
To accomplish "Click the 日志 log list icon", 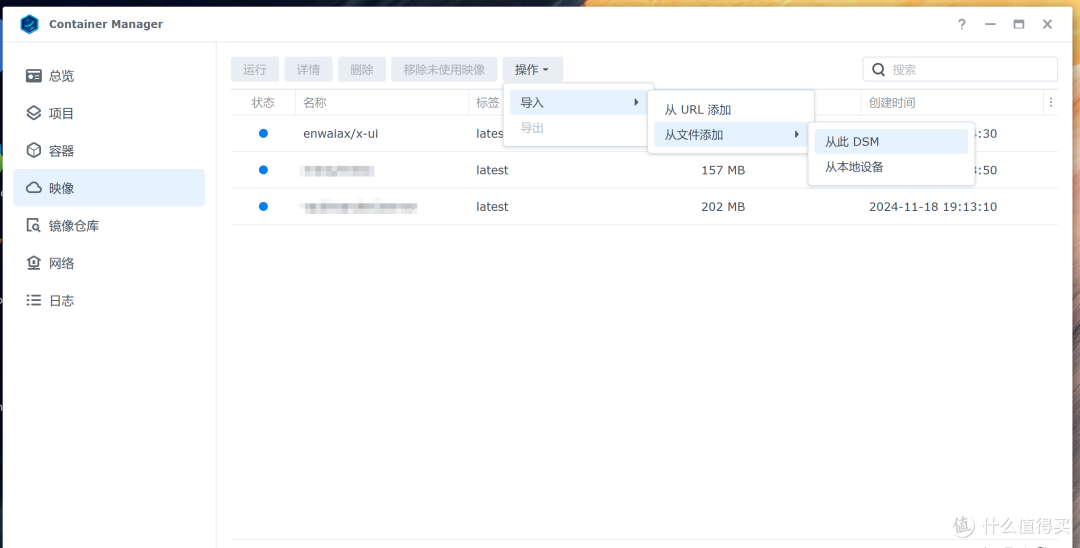I will pos(34,300).
